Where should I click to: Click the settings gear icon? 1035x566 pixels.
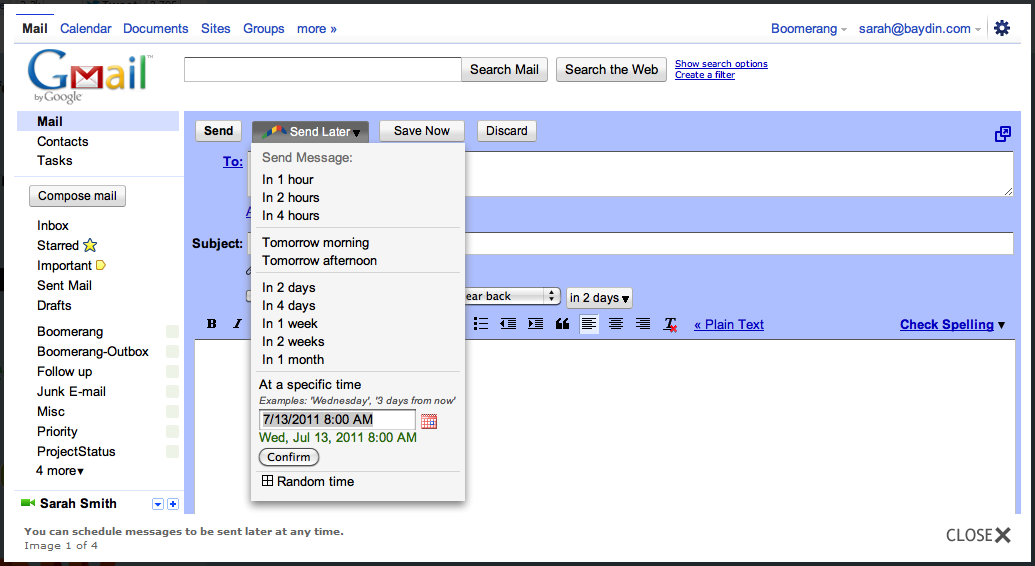[1001, 28]
